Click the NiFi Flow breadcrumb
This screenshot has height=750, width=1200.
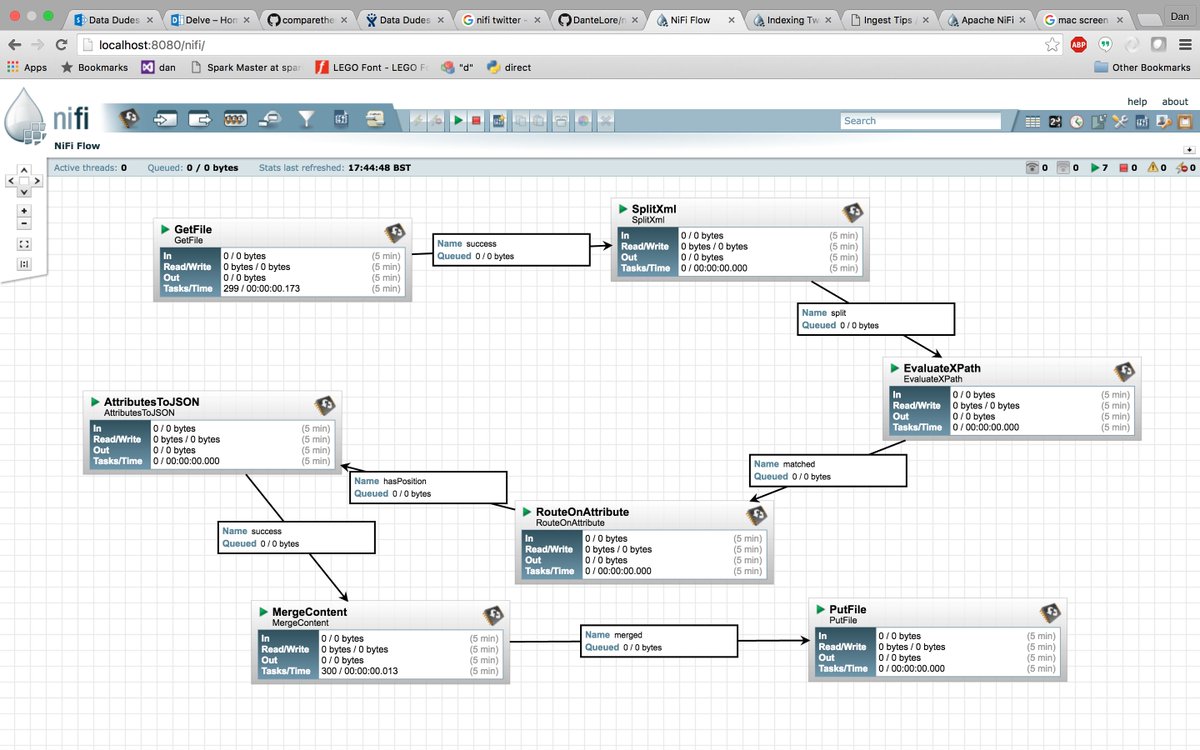point(77,146)
